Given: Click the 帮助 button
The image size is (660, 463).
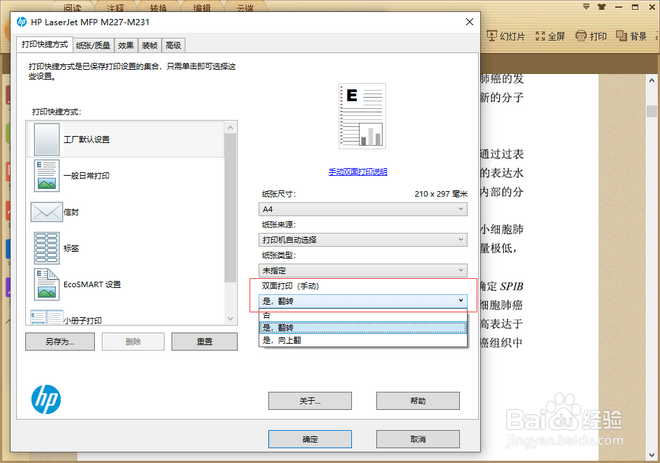Looking at the screenshot, I should 418,401.
